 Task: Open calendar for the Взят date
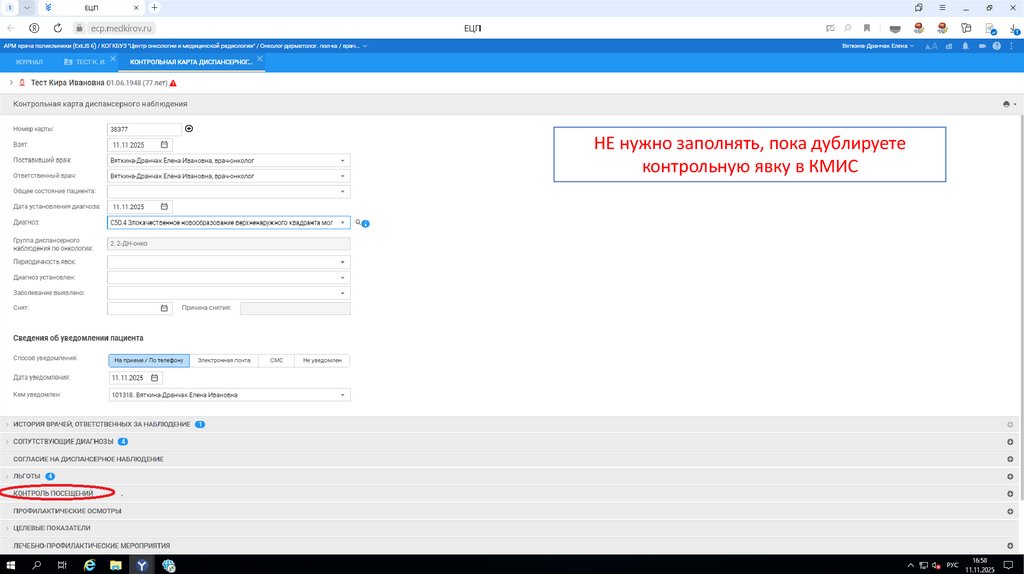click(164, 145)
